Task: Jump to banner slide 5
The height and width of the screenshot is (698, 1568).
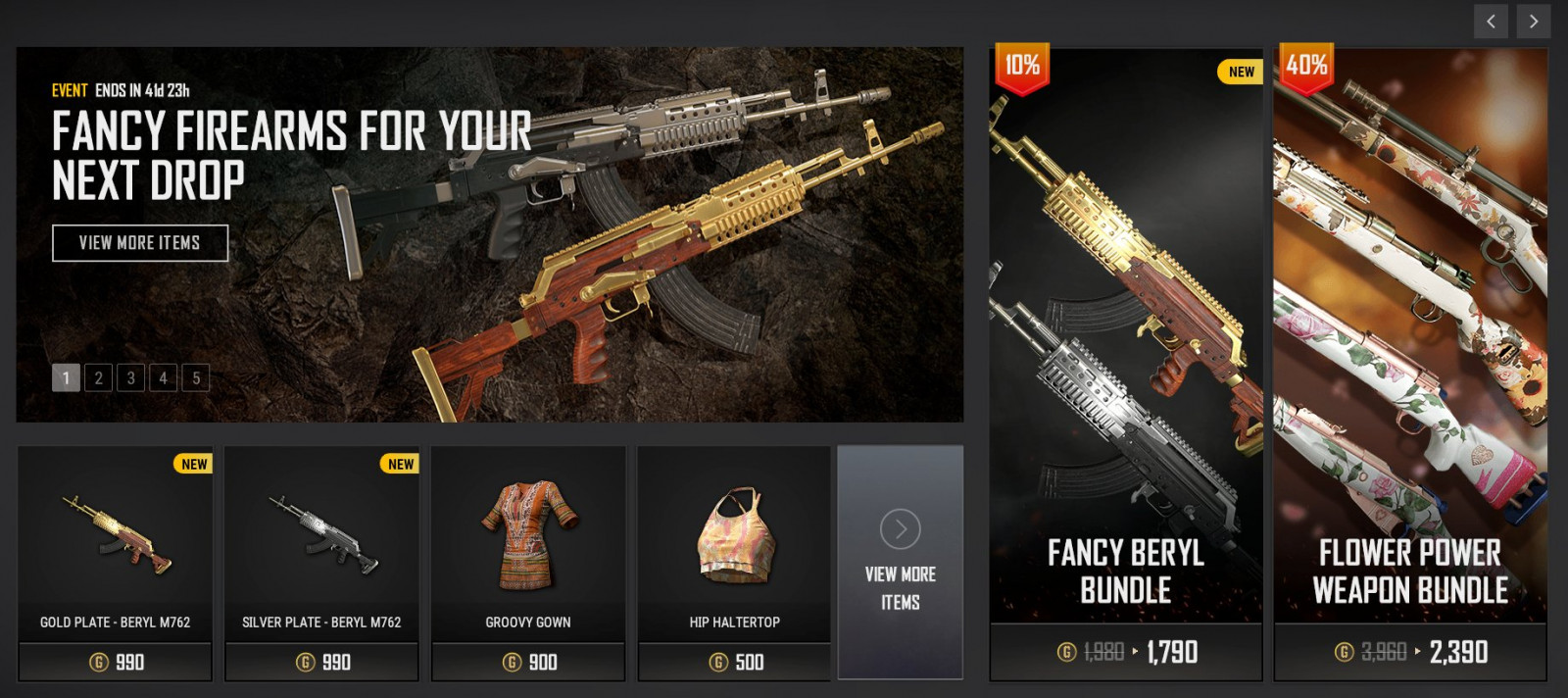Action: pyautogui.click(x=196, y=377)
